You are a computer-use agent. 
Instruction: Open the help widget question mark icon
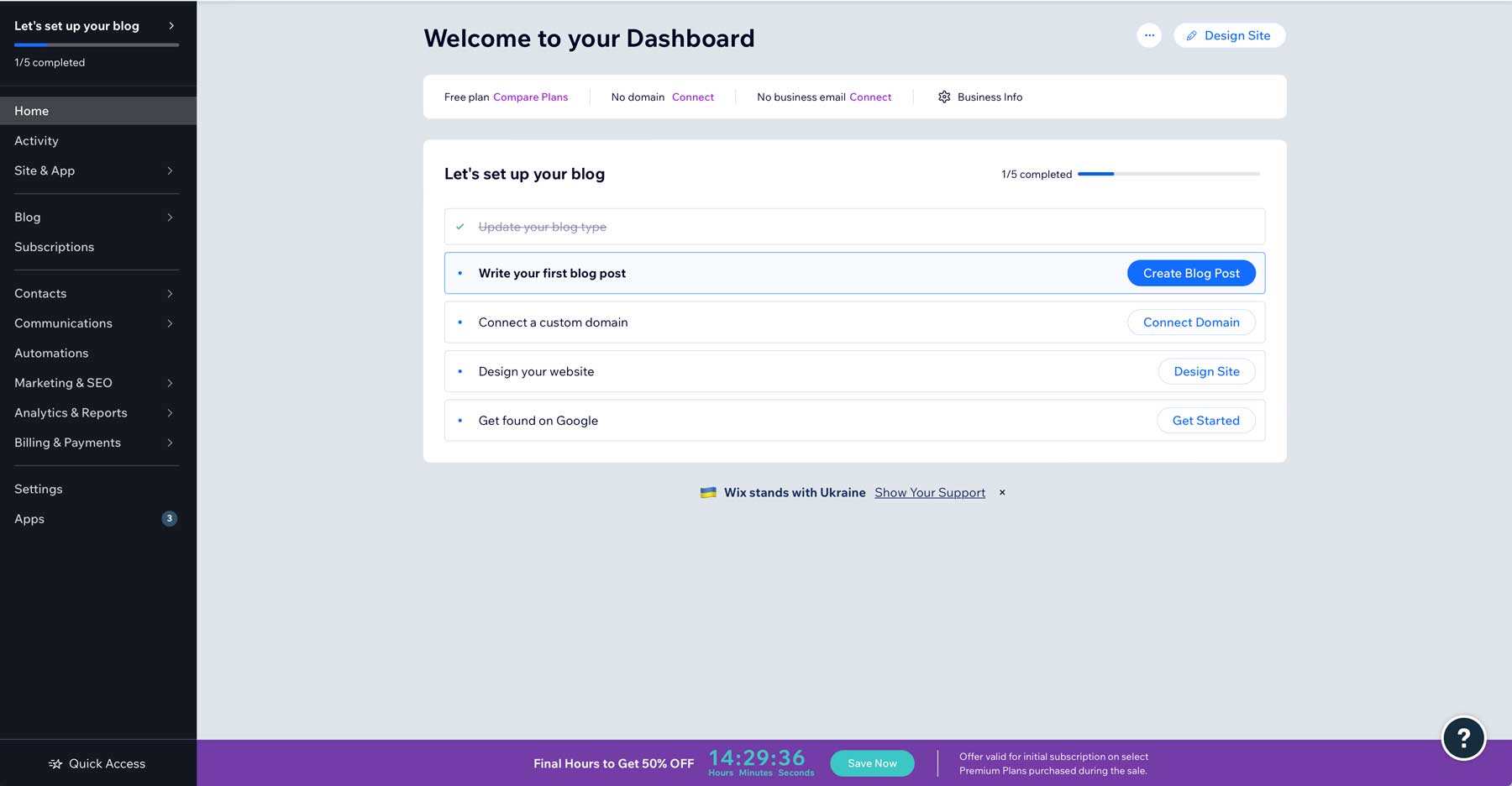point(1463,737)
